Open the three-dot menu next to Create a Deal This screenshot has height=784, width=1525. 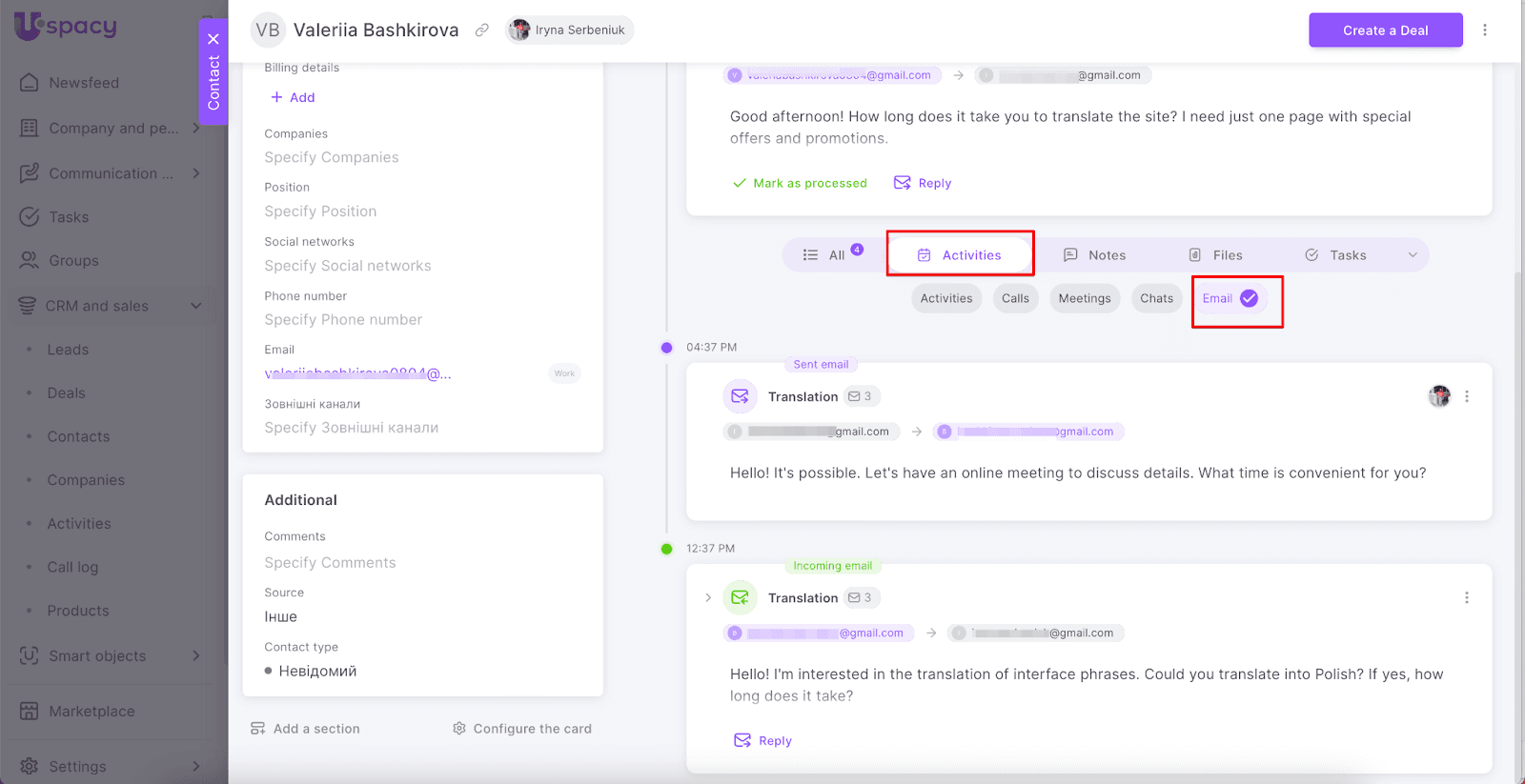pos(1484,30)
